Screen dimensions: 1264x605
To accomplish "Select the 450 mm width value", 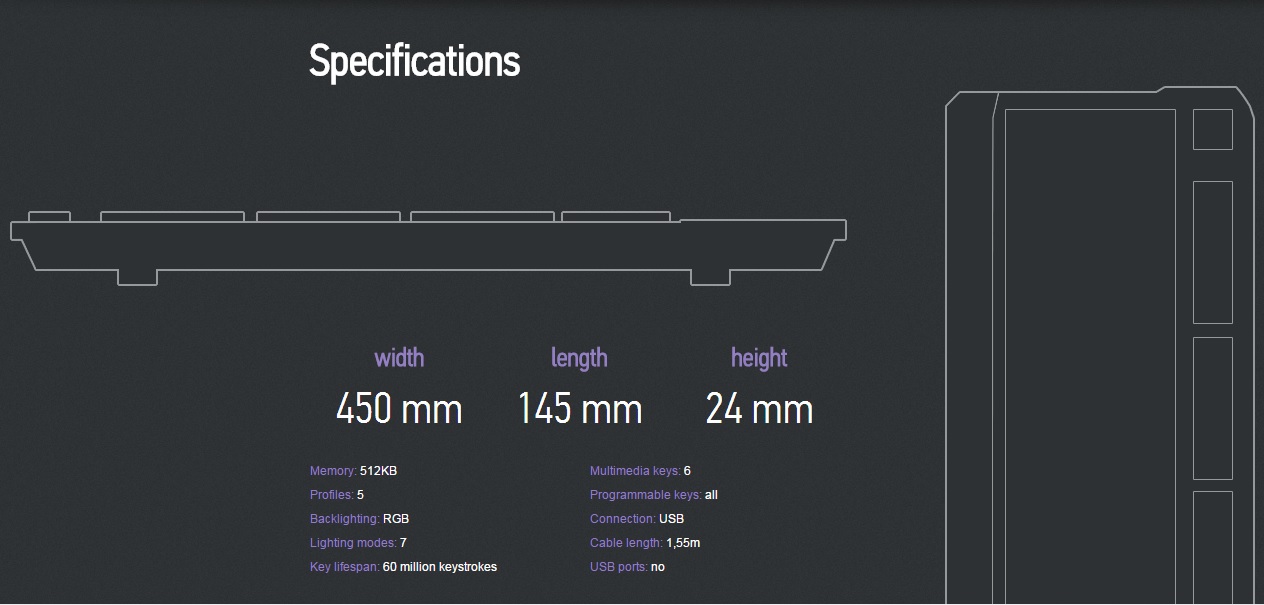I will tap(399, 409).
